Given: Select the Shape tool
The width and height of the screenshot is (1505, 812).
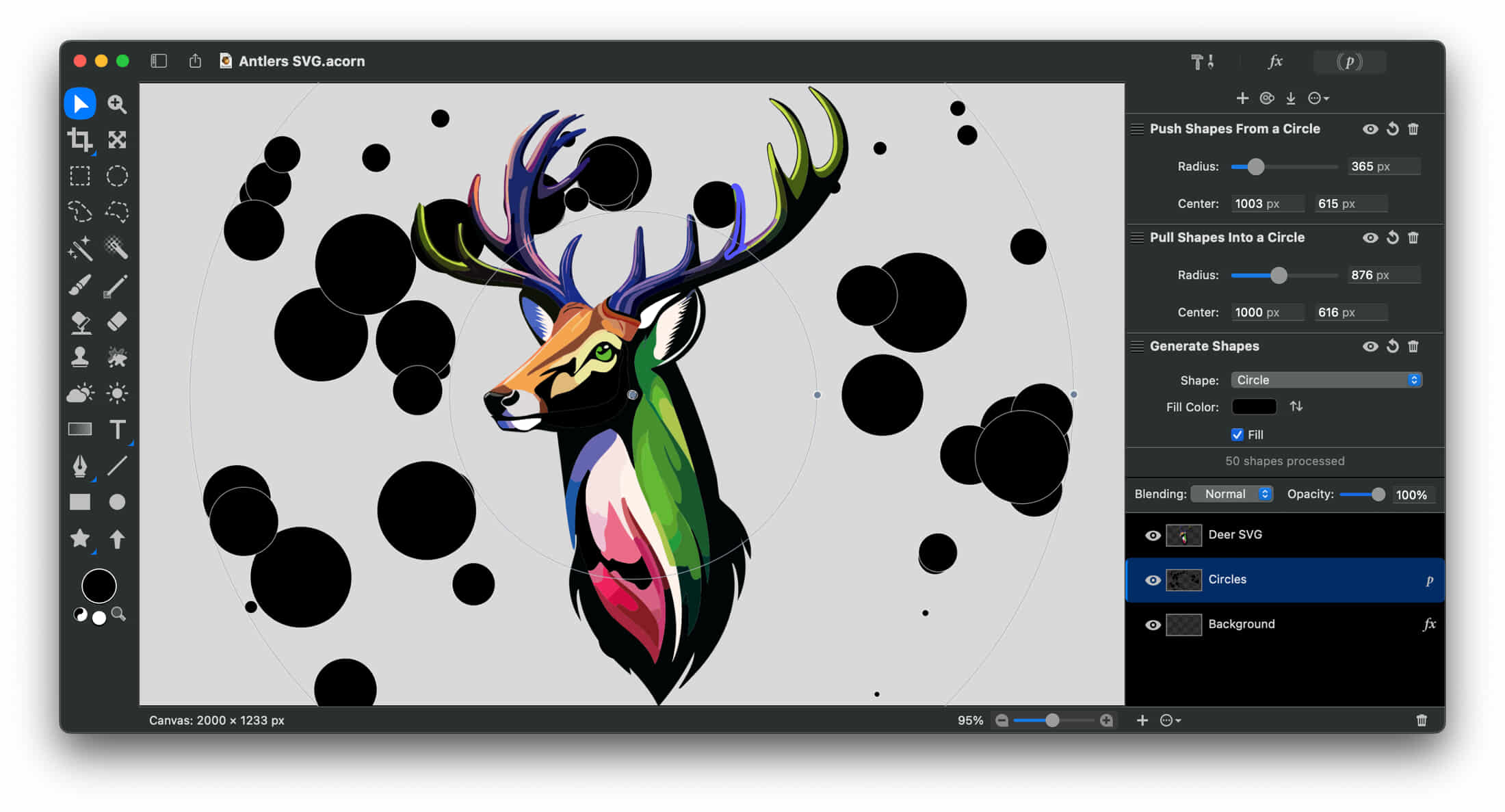Looking at the screenshot, I should point(80,500).
